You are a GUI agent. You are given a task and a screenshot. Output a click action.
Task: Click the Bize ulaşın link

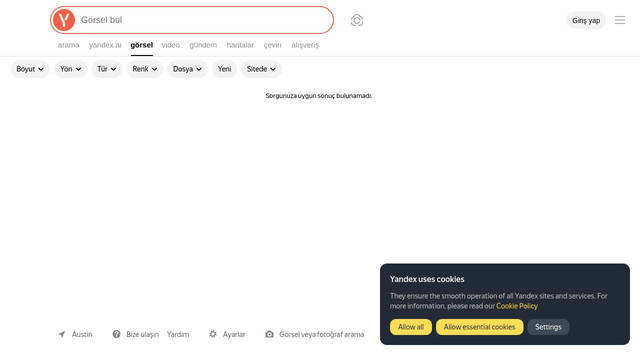(x=142, y=334)
